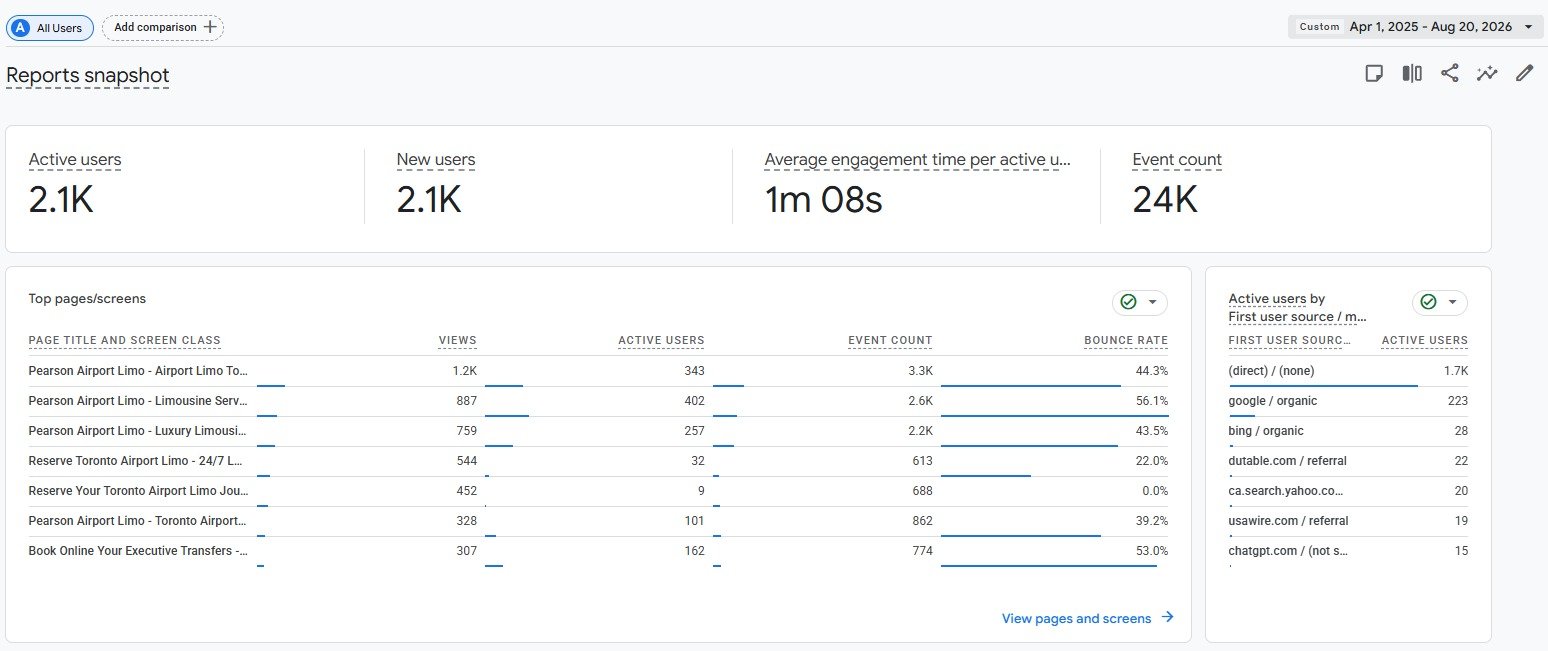Select the Pearson Airport Limo - Limousine Serv… row
Viewport: 1548px width, 651px height.
[x=598, y=401]
